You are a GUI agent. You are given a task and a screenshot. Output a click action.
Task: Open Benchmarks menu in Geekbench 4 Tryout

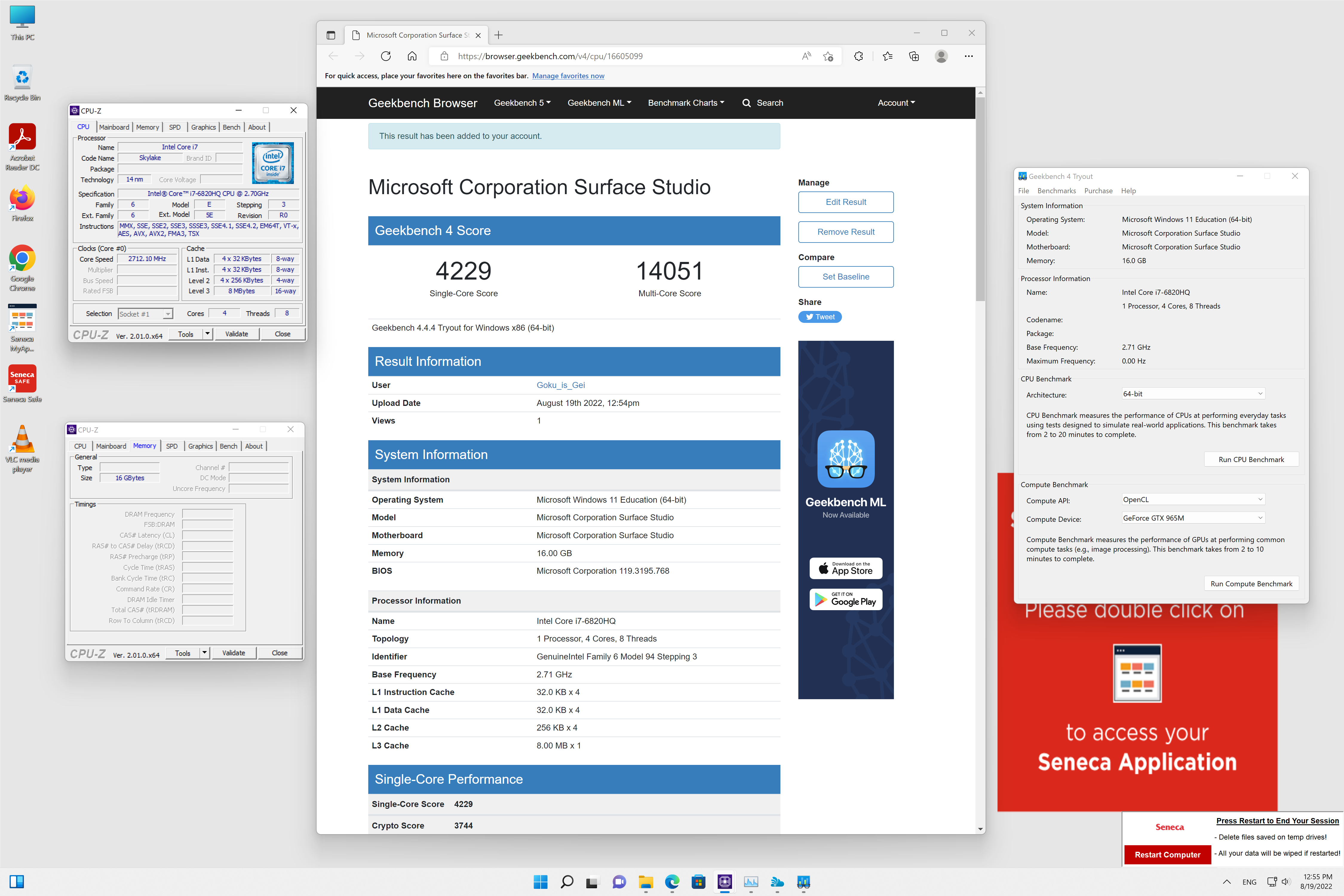click(1057, 191)
